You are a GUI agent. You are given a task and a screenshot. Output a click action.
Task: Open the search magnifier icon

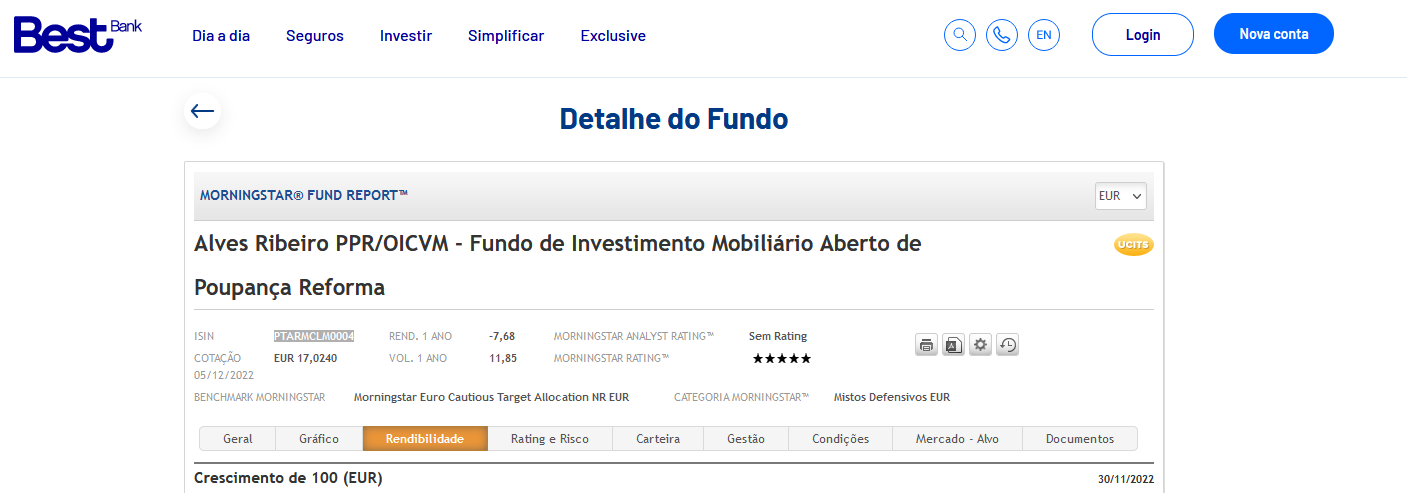click(960, 35)
